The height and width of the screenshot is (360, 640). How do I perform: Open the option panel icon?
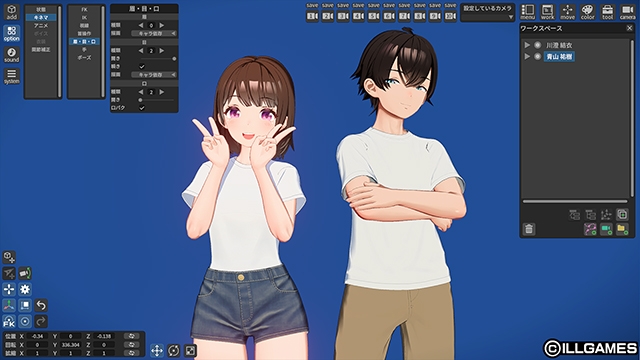tap(11, 33)
